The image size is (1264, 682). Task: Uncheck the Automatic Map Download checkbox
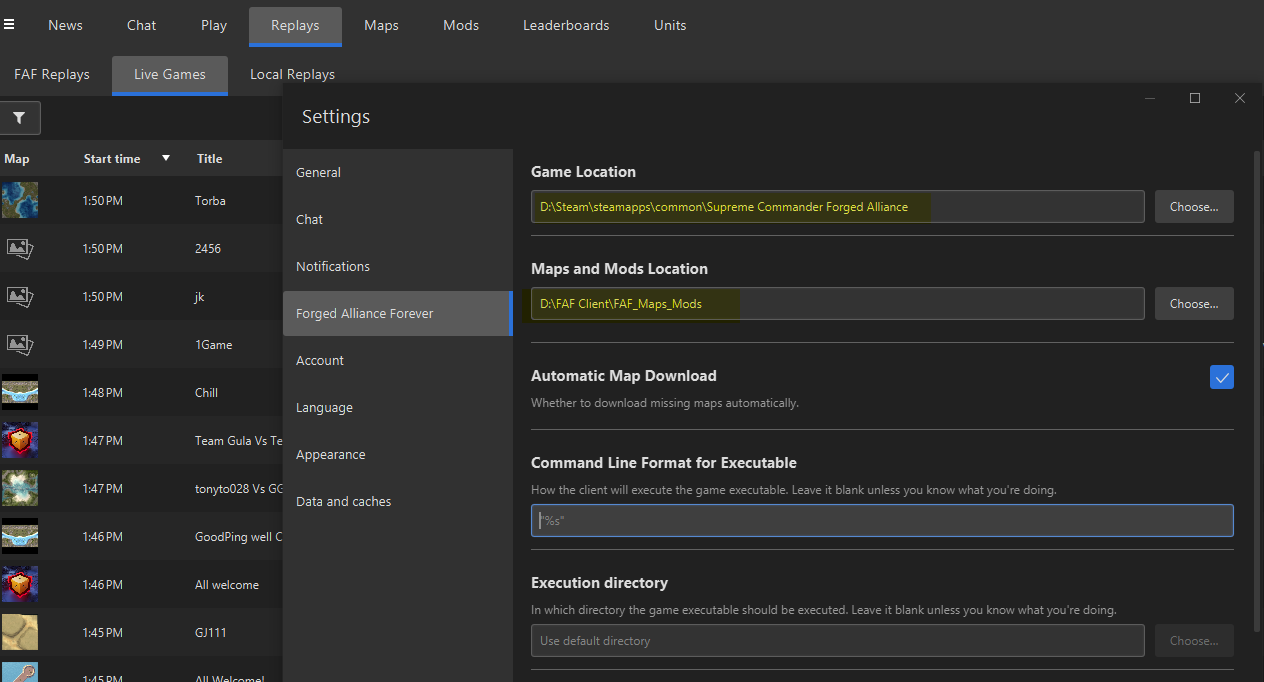pos(1221,377)
